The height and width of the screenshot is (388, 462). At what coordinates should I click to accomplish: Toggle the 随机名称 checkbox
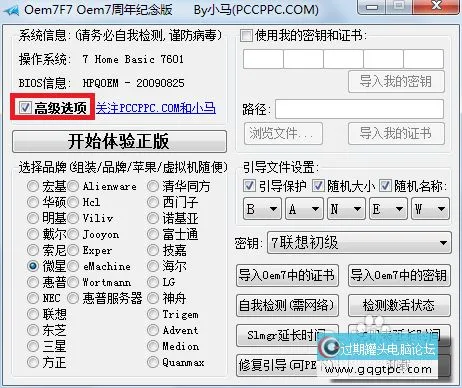click(x=385, y=185)
